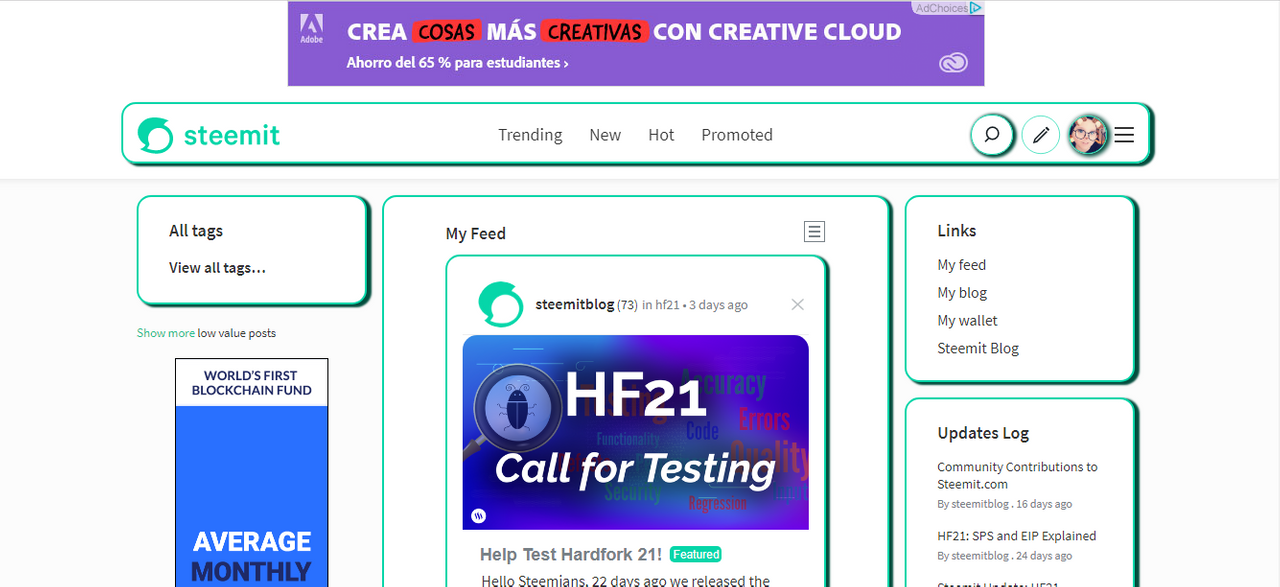Click the steemitblog avatar icon on post
1280x587 pixels.
click(x=501, y=305)
